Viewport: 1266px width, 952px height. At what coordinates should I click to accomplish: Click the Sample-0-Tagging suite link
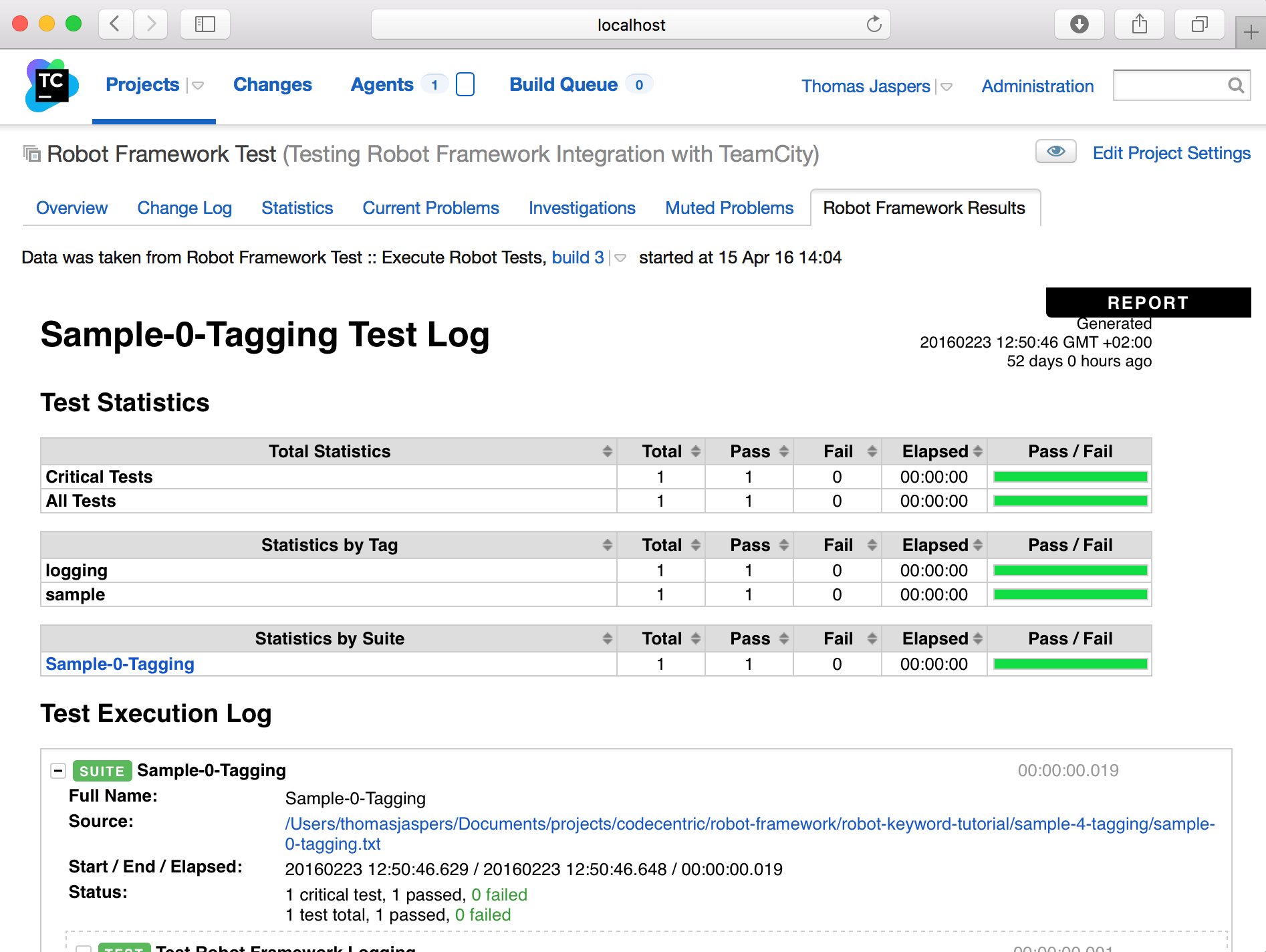[x=120, y=664]
